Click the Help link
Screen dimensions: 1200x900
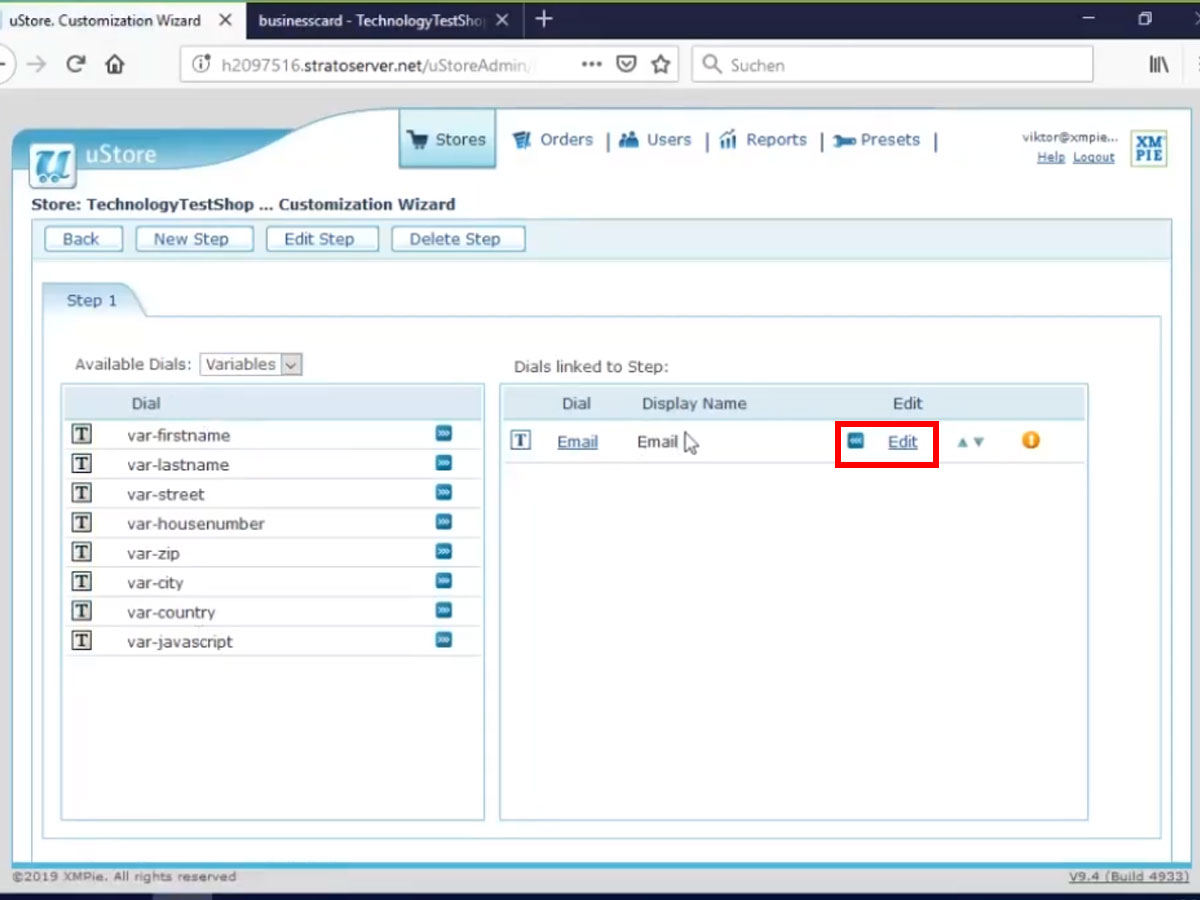(x=1050, y=158)
